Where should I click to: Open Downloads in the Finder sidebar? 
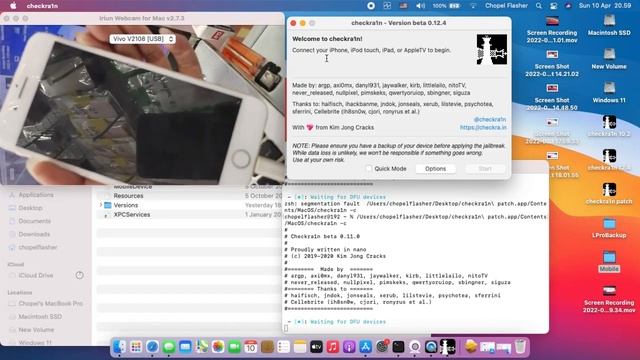coord(34,234)
